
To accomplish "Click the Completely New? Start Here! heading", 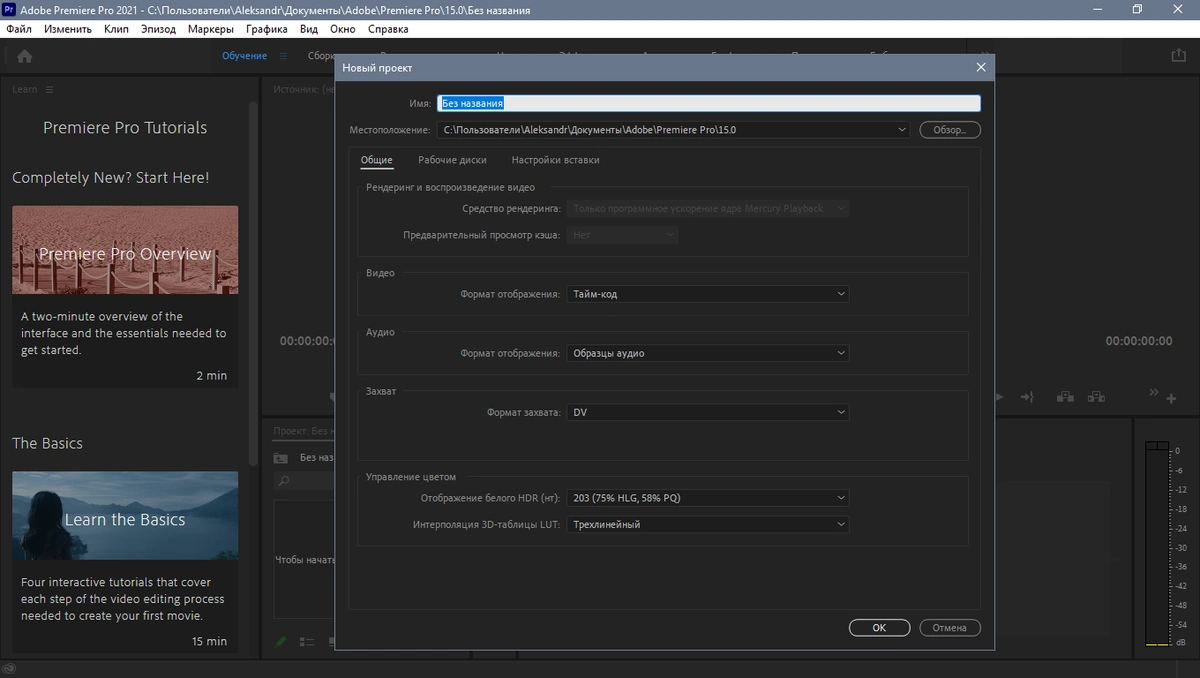I will [111, 178].
